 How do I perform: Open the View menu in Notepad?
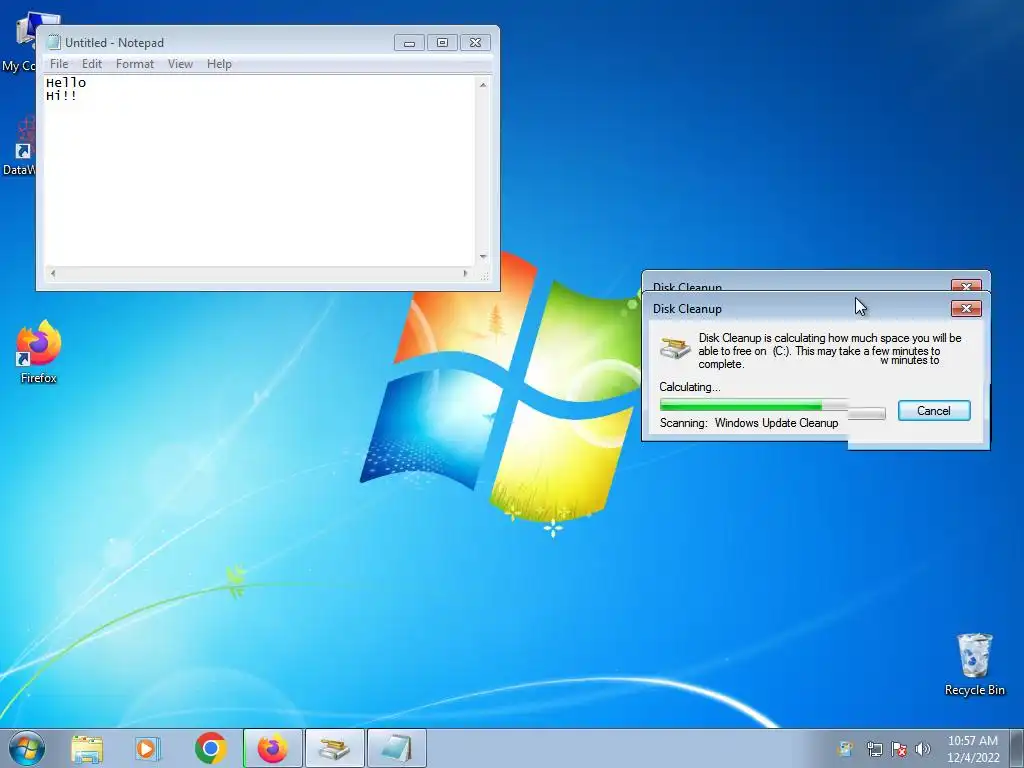tap(180, 64)
